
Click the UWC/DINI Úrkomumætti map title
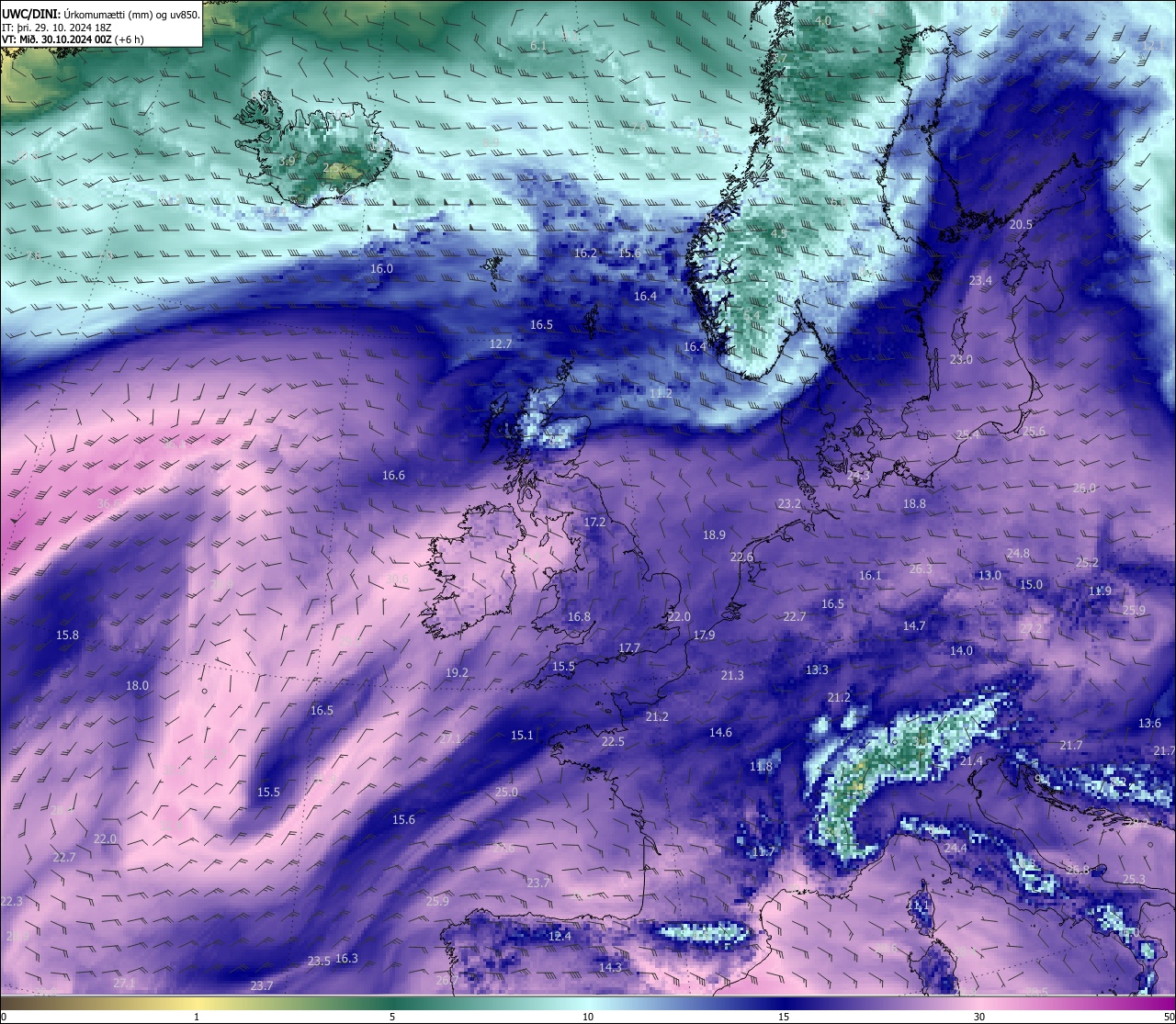click(x=101, y=15)
